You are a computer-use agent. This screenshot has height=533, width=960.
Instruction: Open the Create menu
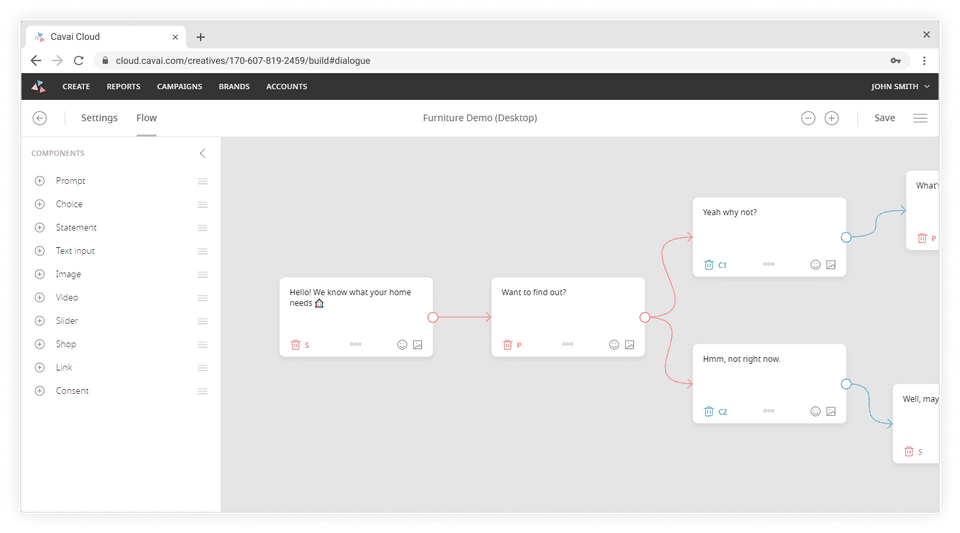76,87
